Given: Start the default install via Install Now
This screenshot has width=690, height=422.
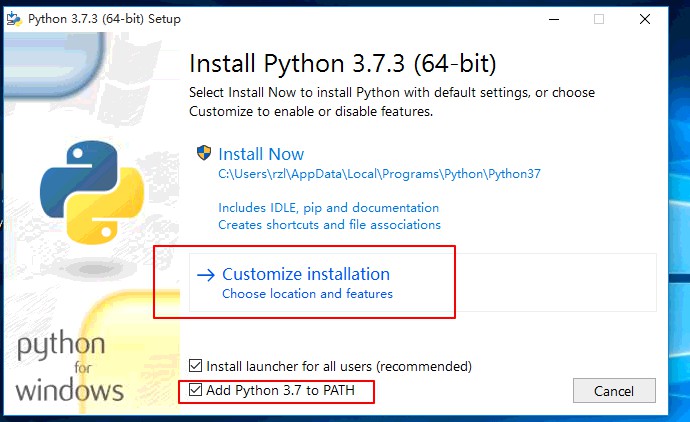Looking at the screenshot, I should pos(261,154).
